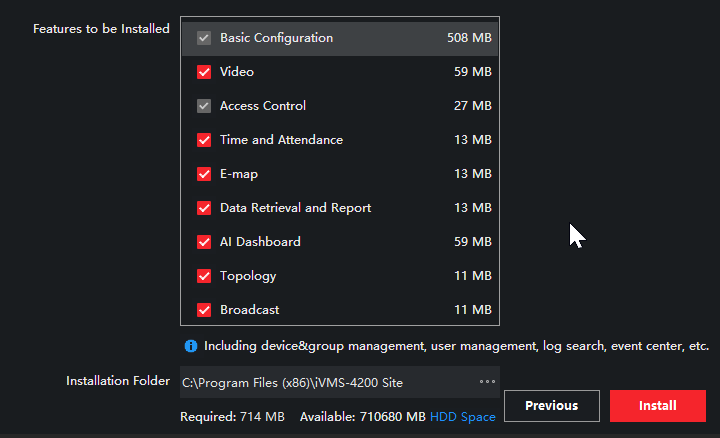Click the Topology feature label

click(248, 276)
